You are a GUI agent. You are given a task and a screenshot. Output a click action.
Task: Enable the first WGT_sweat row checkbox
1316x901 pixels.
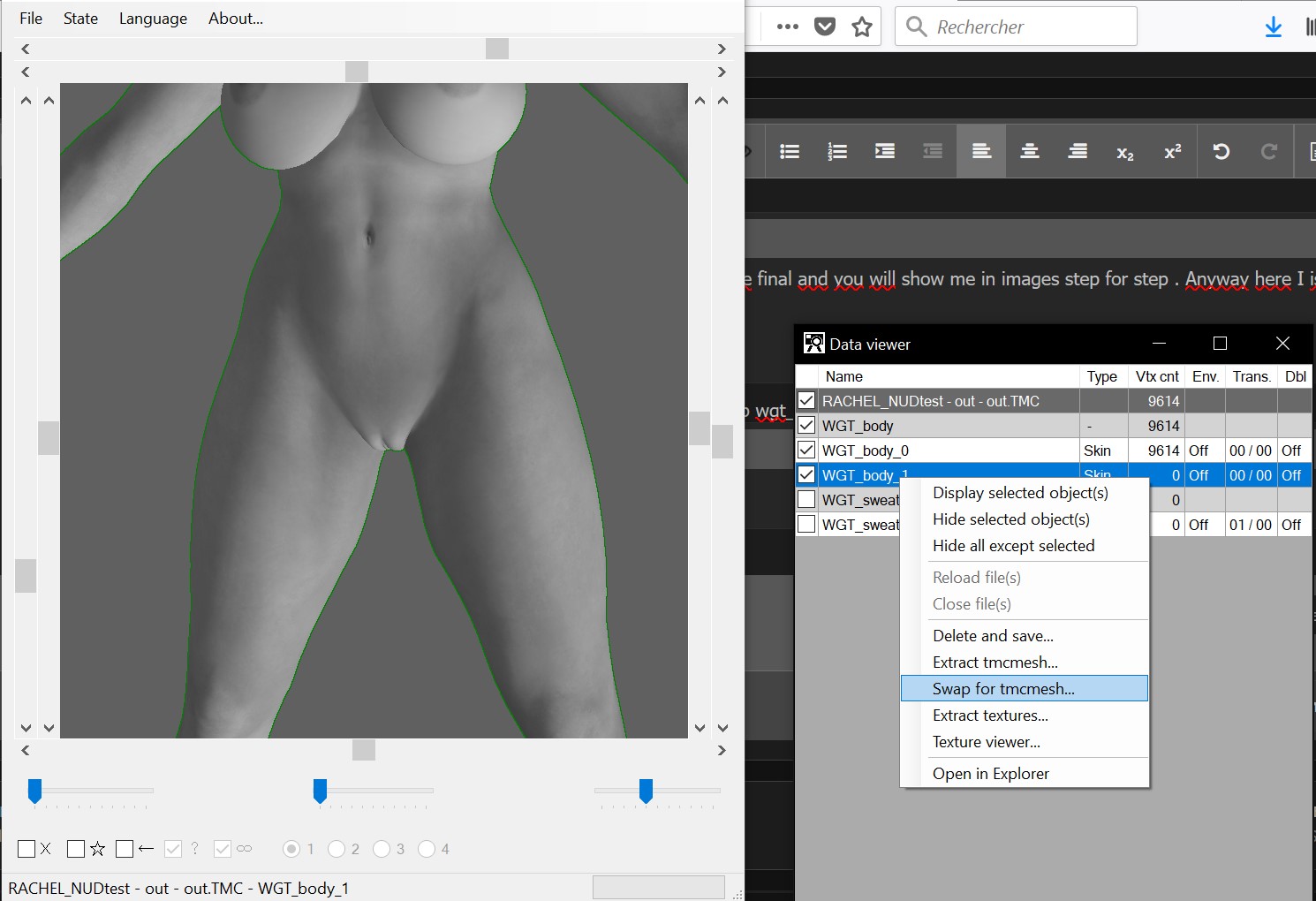(806, 500)
